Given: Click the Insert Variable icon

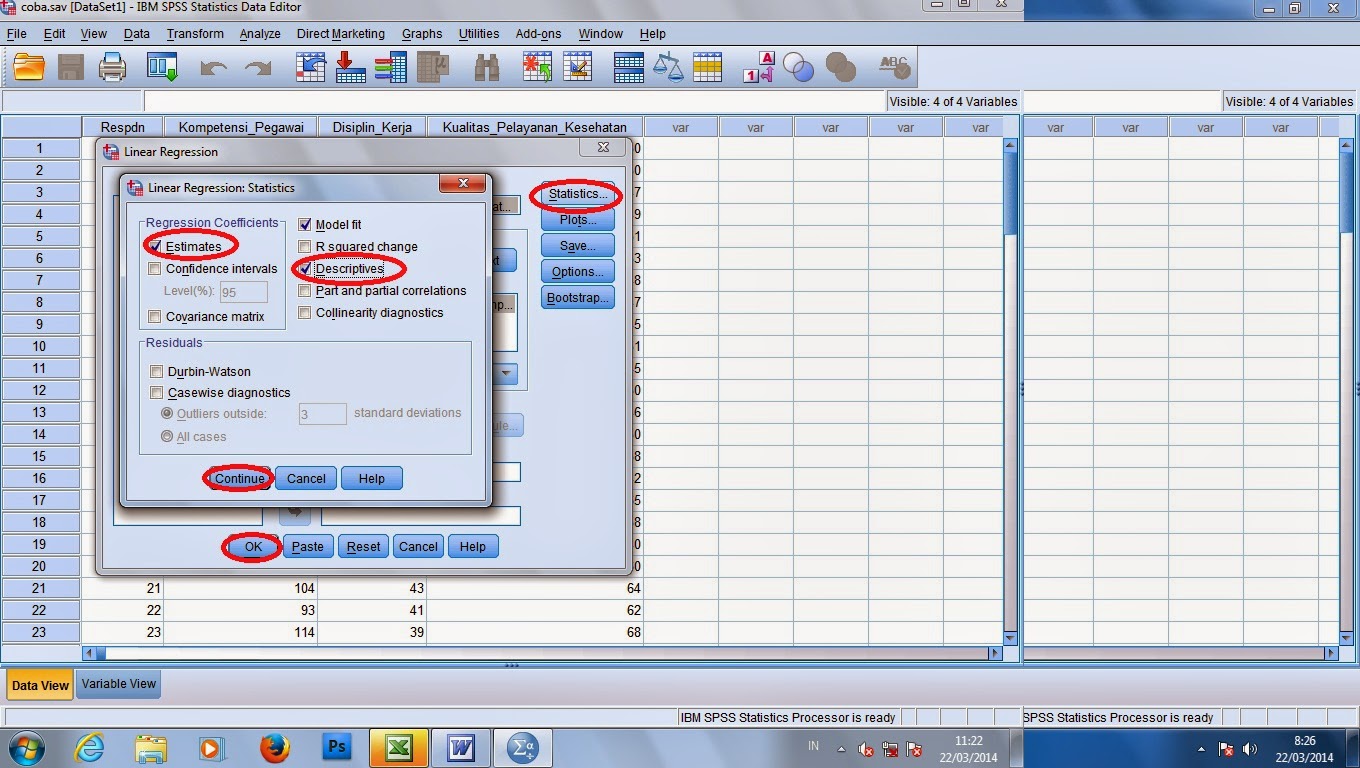Looking at the screenshot, I should click(x=577, y=68).
